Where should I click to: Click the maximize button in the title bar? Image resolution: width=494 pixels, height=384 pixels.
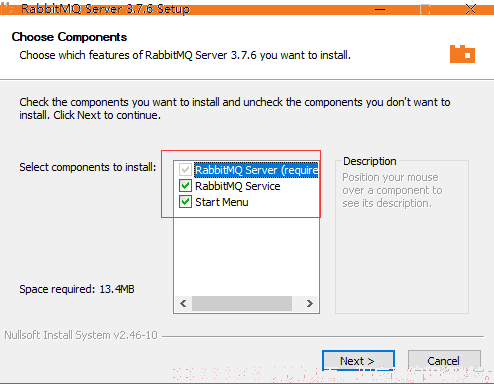pyautogui.click(x=425, y=9)
